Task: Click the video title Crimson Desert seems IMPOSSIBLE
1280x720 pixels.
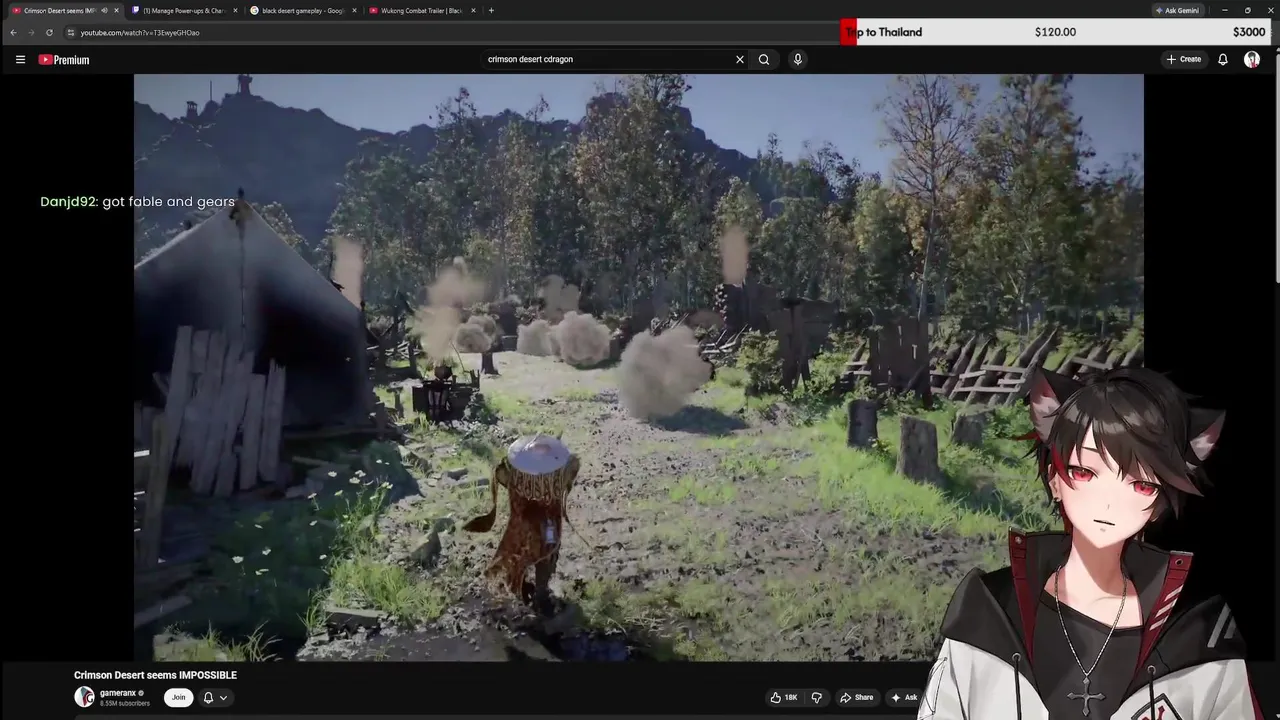Action: (155, 675)
